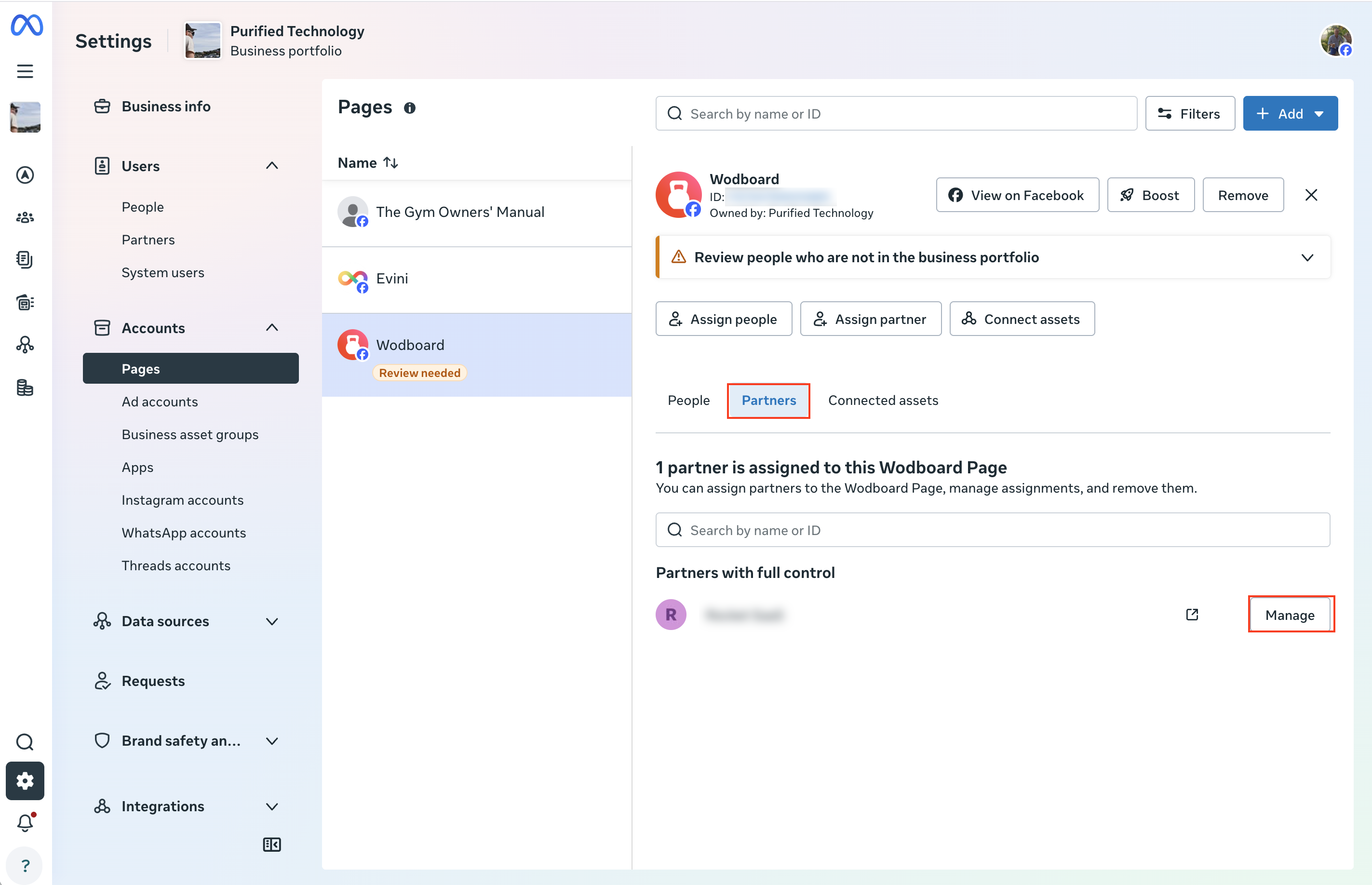Focus the partners search field
This screenshot has width=1372, height=885.
pos(993,530)
